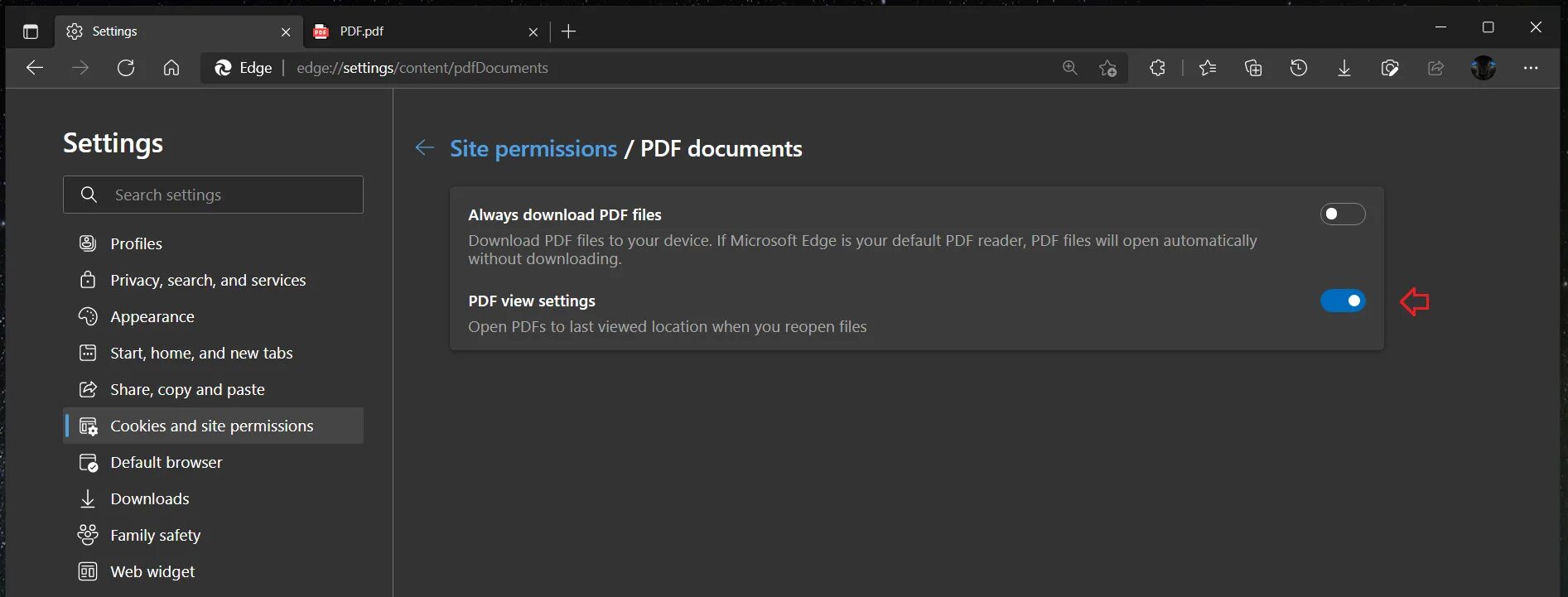Add this page to favorites
This screenshot has height=597, width=1568.
(1107, 68)
